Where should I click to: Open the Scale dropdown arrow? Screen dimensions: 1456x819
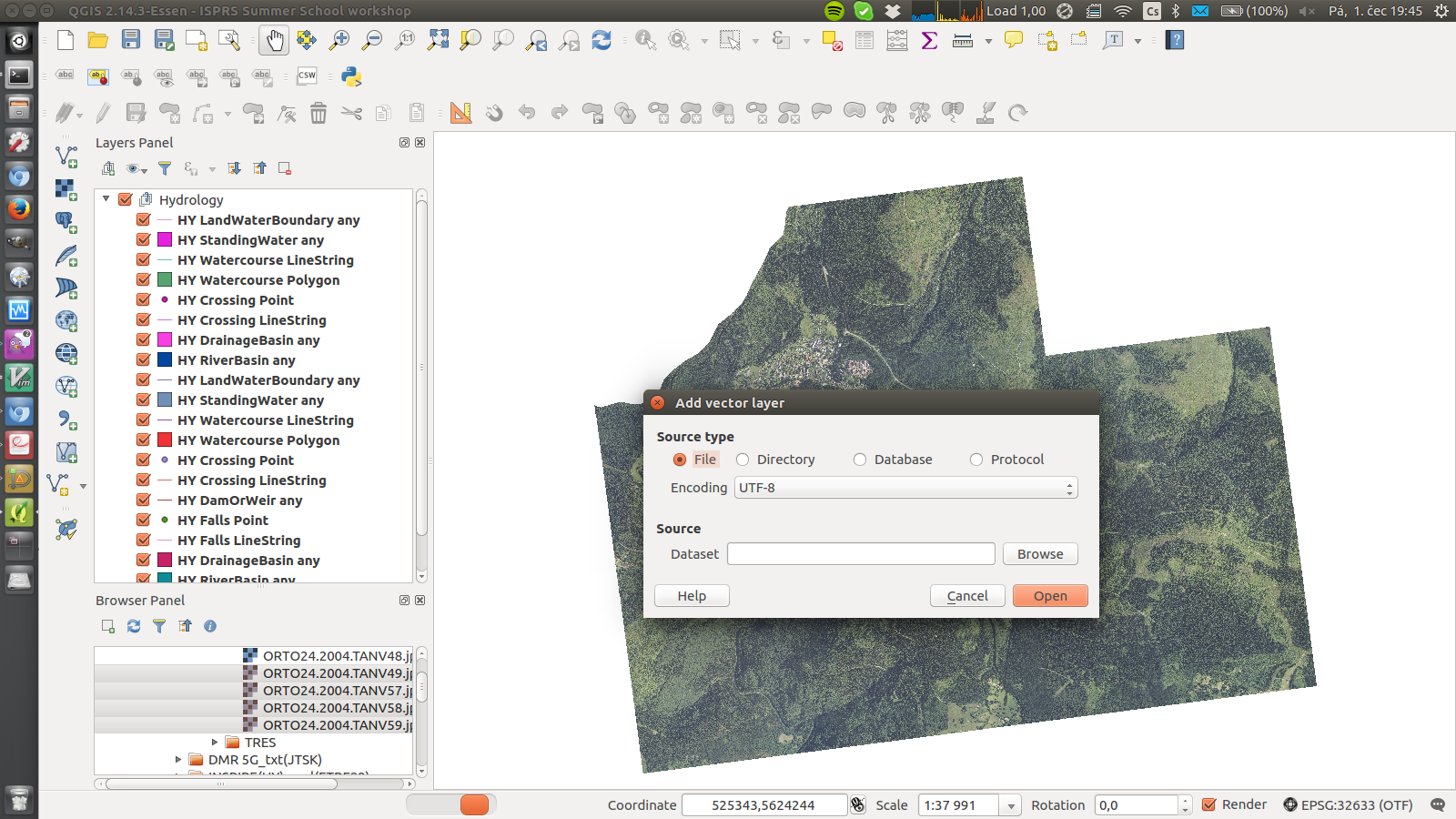click(1010, 805)
